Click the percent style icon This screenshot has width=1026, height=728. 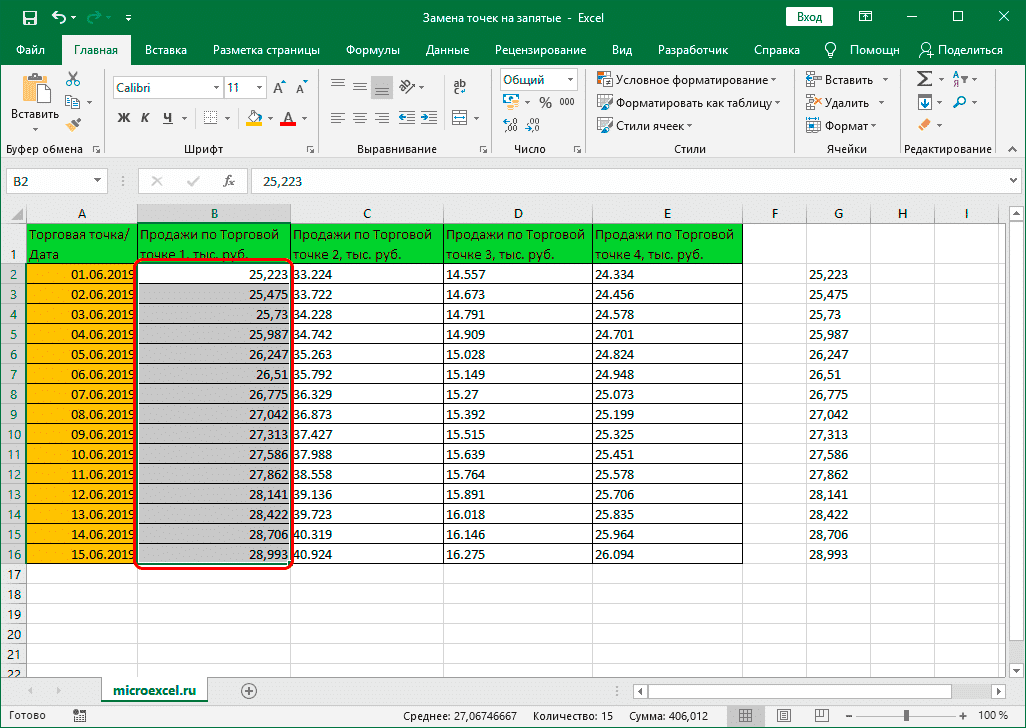(x=544, y=101)
